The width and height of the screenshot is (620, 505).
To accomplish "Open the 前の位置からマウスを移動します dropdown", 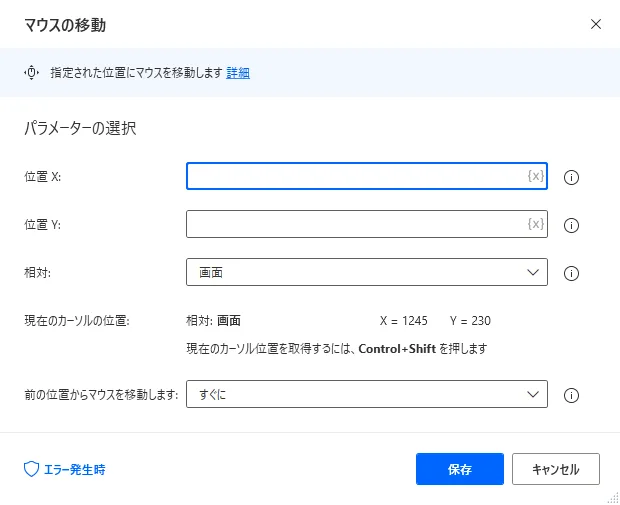I will [366, 394].
